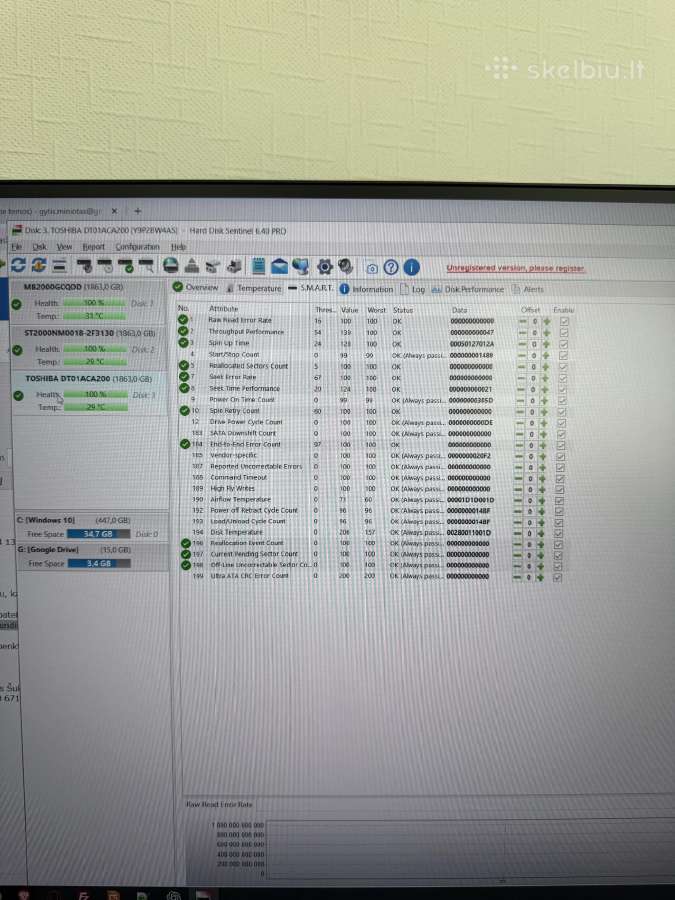Screen dimensions: 675x900
Task: Sort table by the Data column header
Action: click(459, 310)
